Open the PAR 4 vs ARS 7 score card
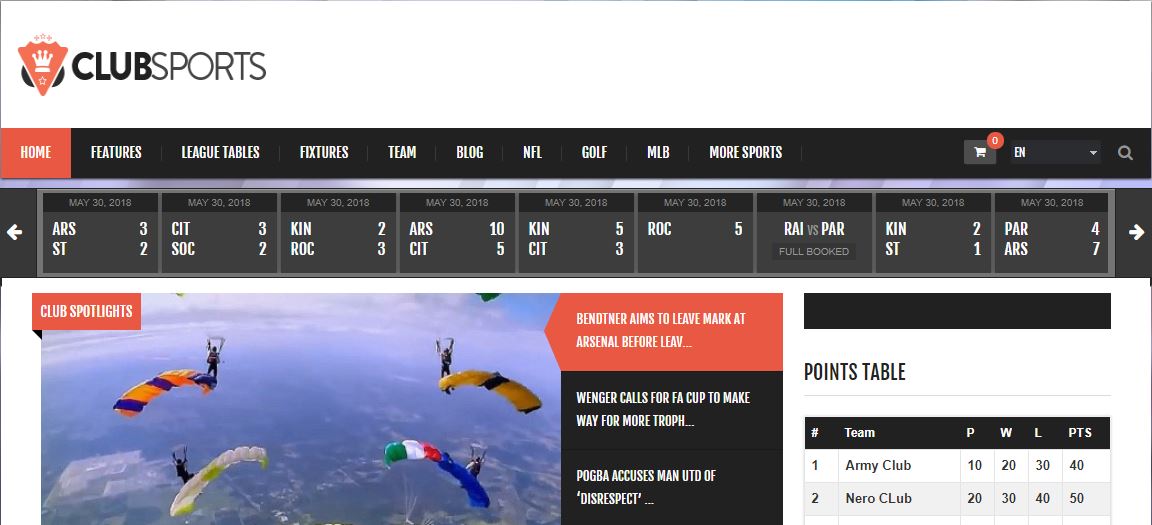 [1052, 233]
